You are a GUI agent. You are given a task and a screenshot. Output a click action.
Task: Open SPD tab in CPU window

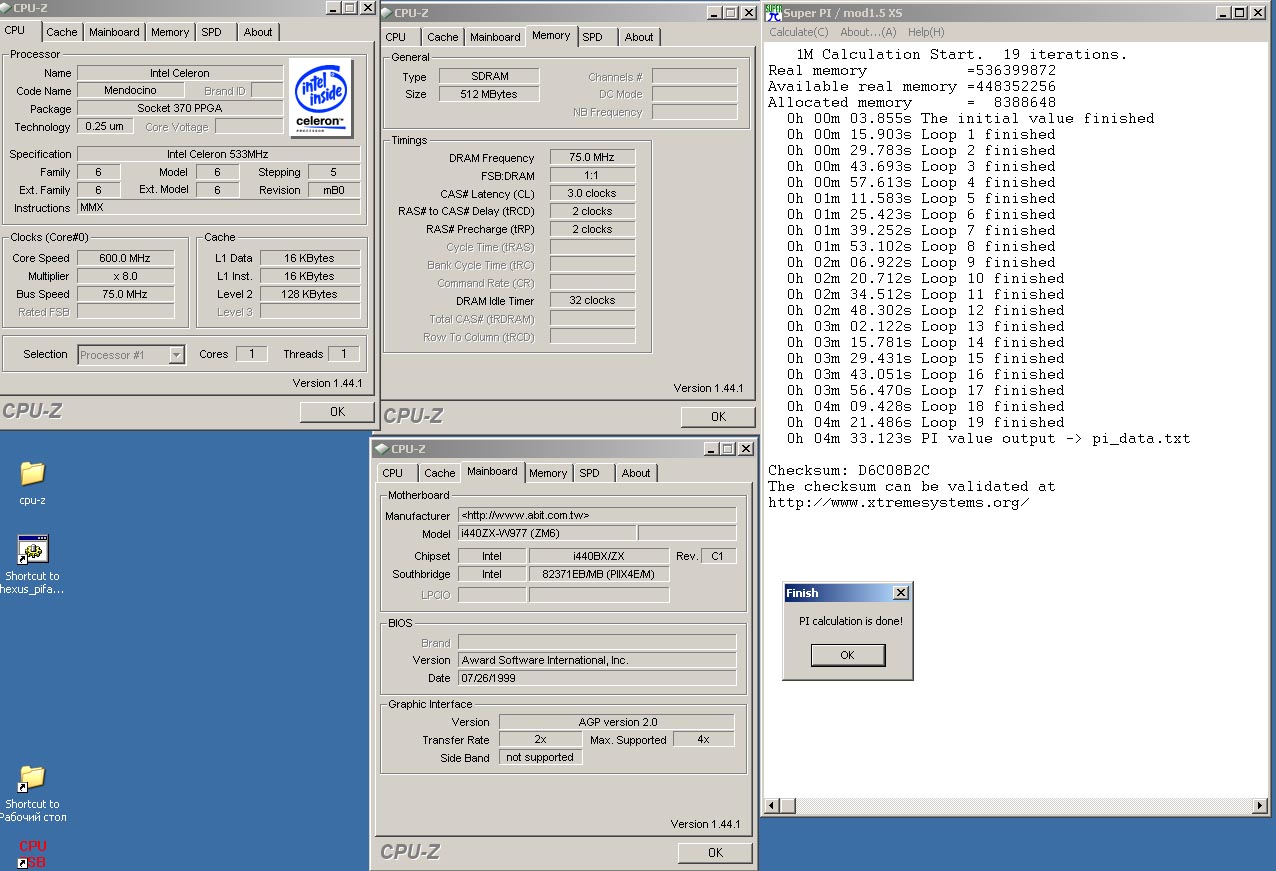tap(211, 32)
